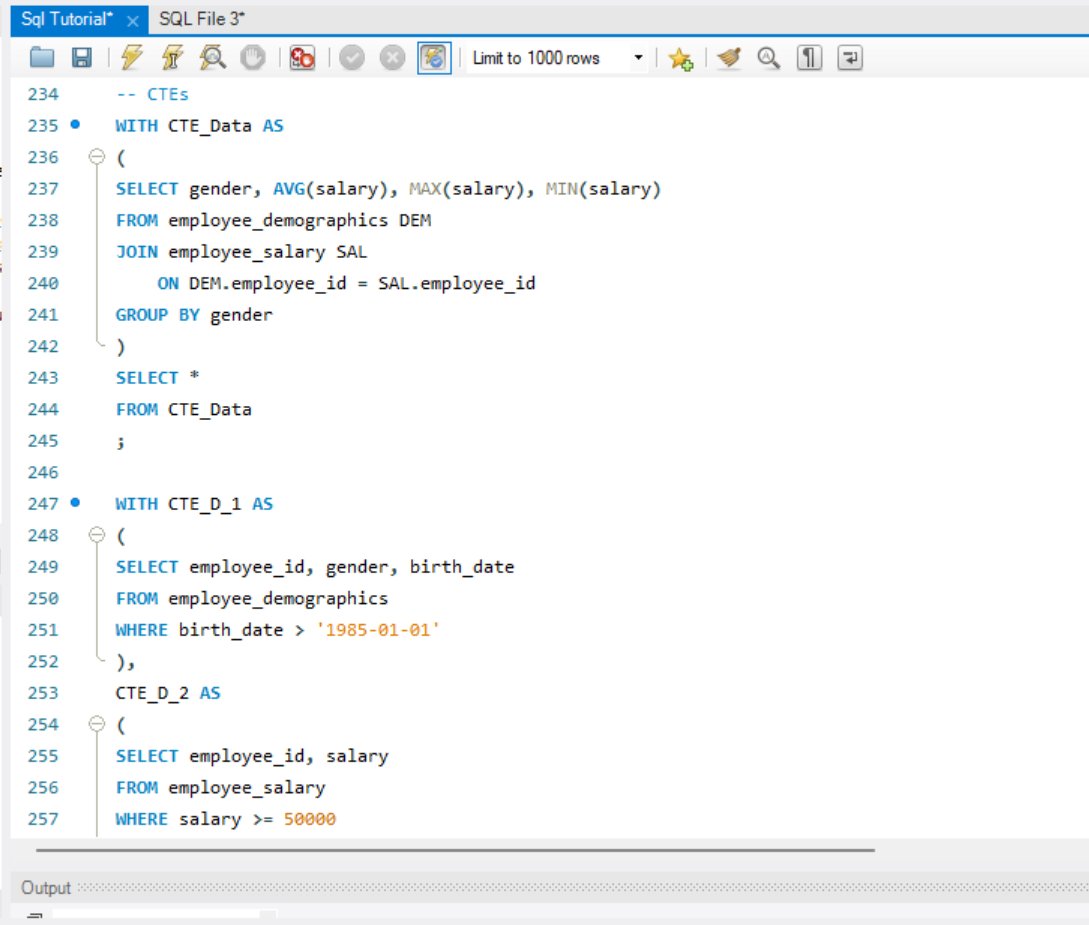Click the -- CTEs comment line
The width and height of the screenshot is (1089, 925).
152,94
